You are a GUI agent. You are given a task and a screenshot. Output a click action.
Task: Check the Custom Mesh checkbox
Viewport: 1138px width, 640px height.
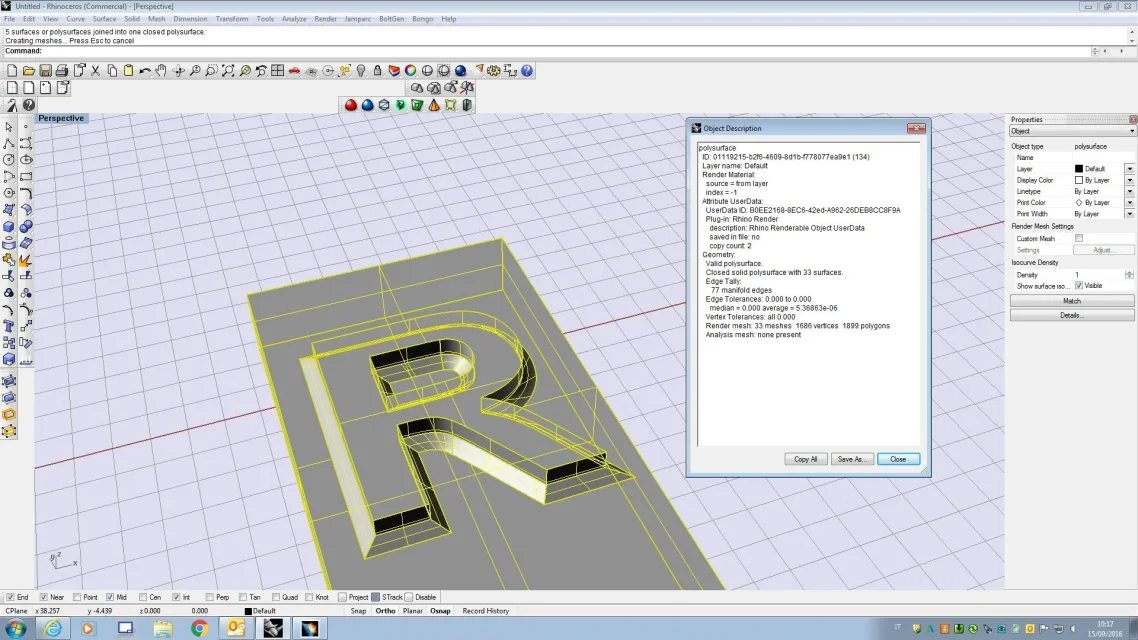pos(1079,238)
